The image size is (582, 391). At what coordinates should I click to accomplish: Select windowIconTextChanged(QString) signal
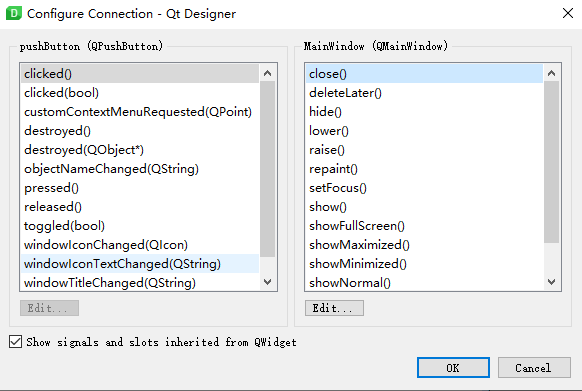140,264
